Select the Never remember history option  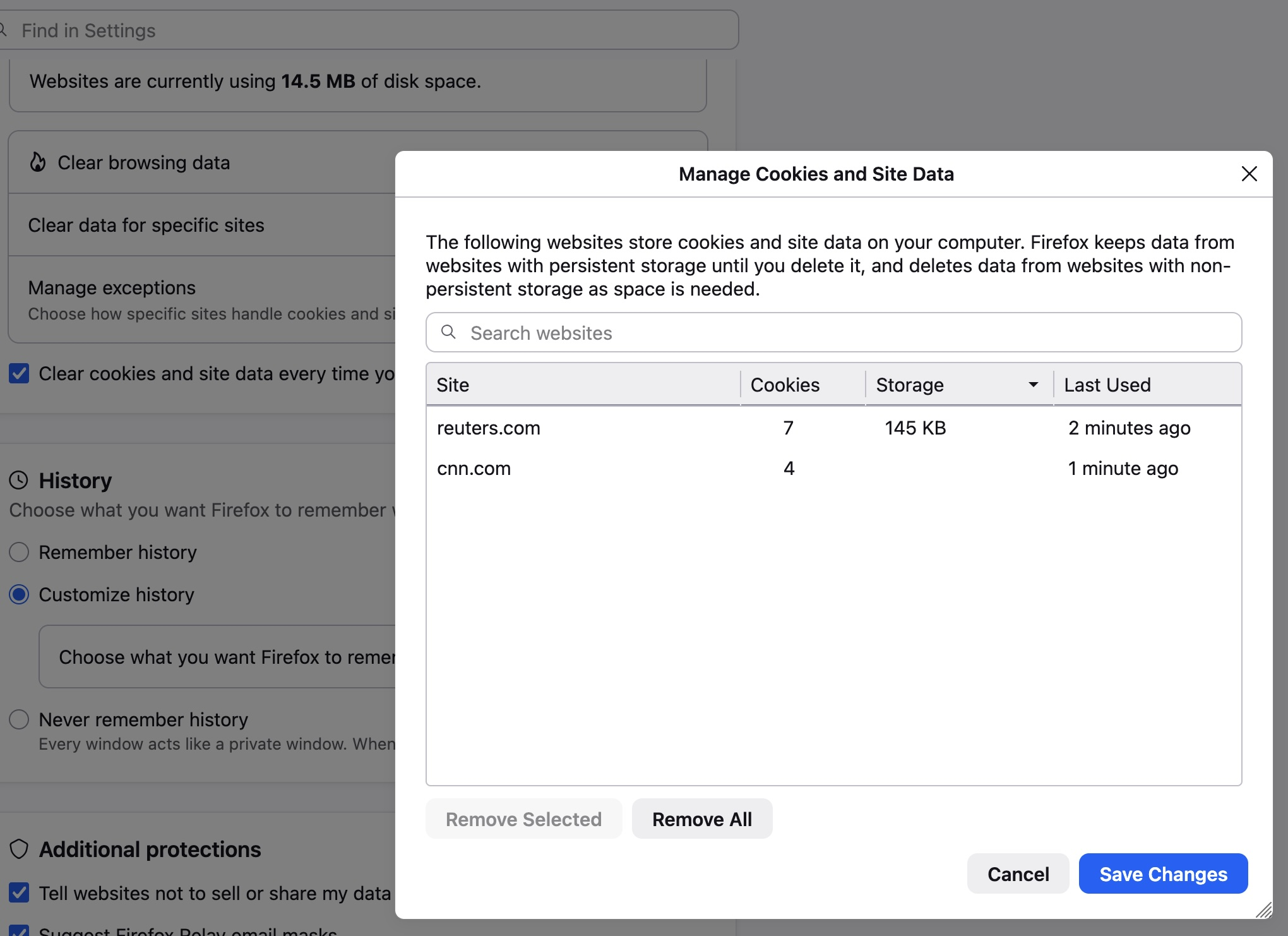coord(19,719)
